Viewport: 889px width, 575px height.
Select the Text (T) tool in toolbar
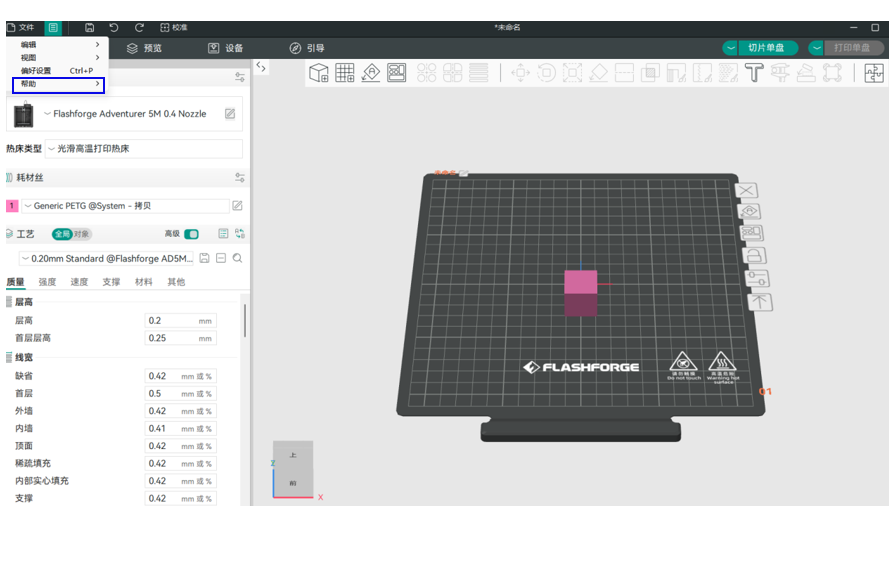point(753,73)
